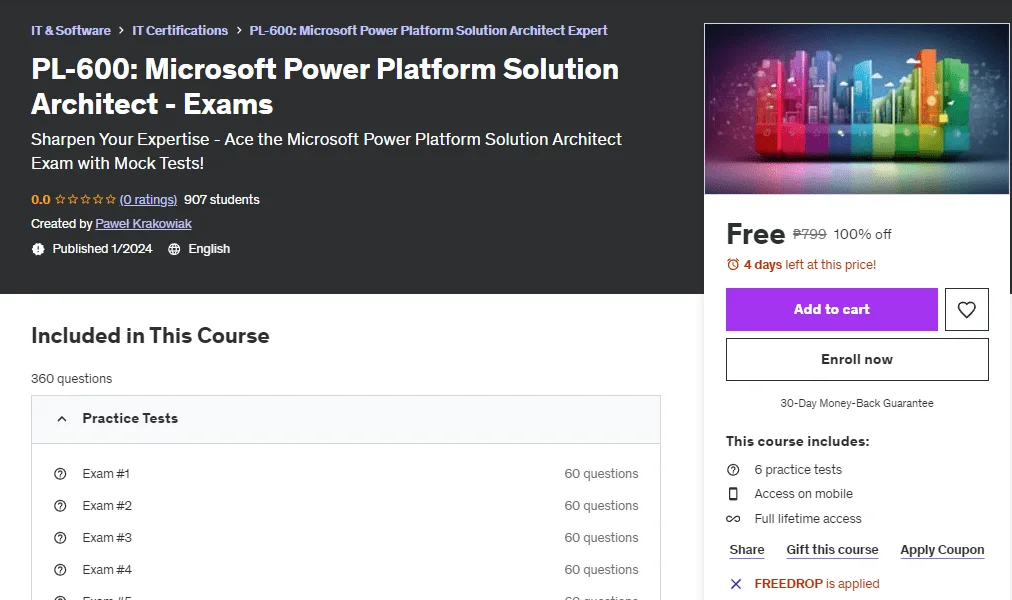
Task: Click the question icon beside Exam #1
Action: (x=60, y=474)
